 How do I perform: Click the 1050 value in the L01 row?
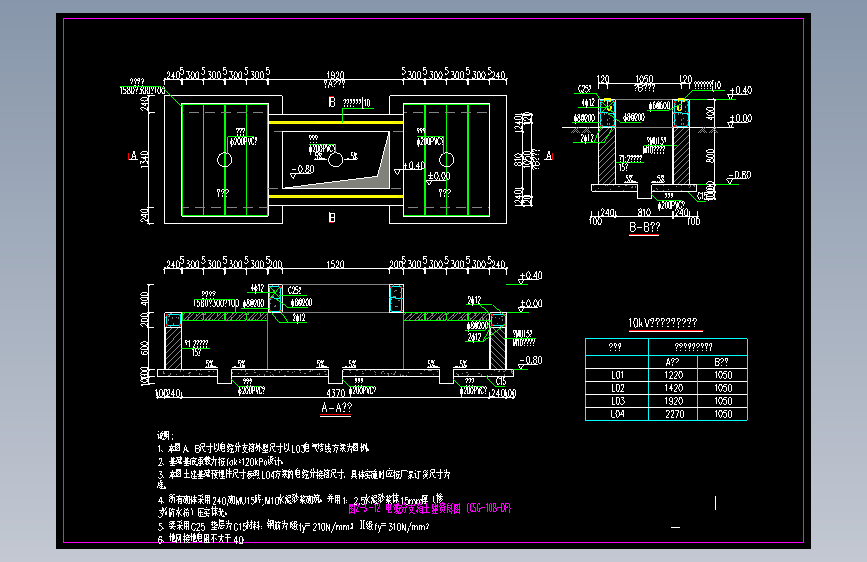coord(723,375)
